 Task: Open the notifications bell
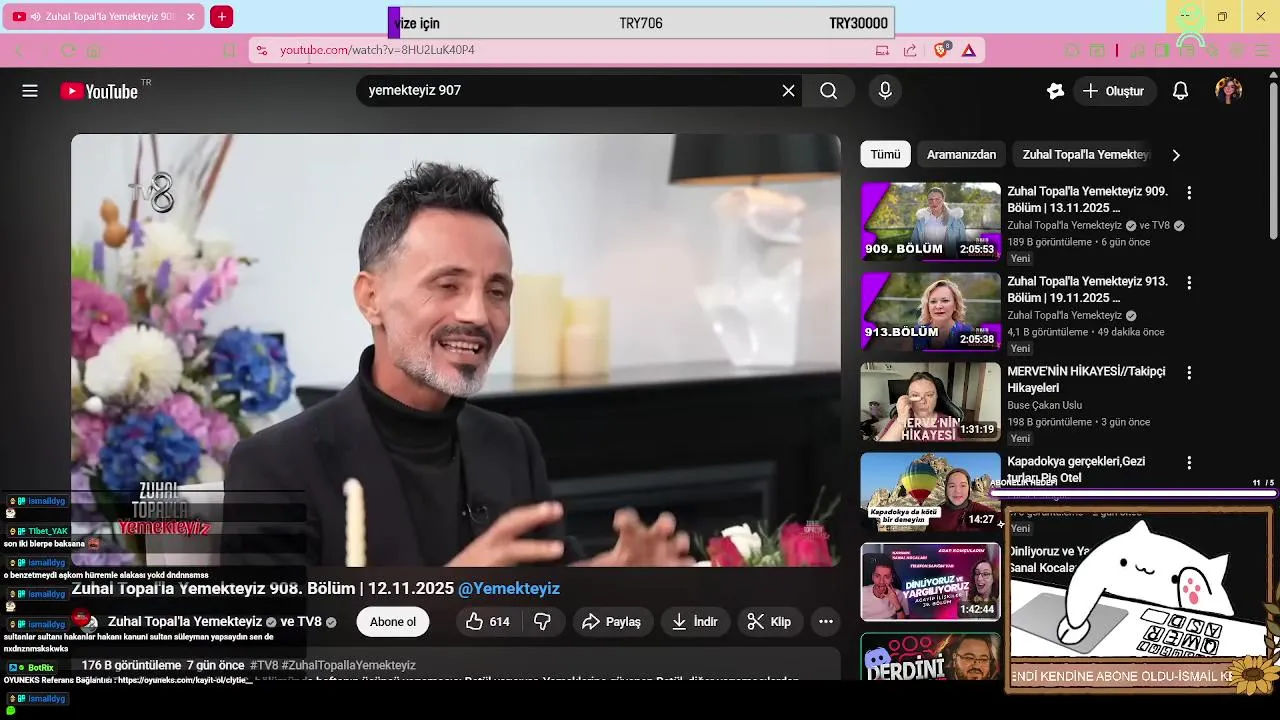(x=1180, y=91)
